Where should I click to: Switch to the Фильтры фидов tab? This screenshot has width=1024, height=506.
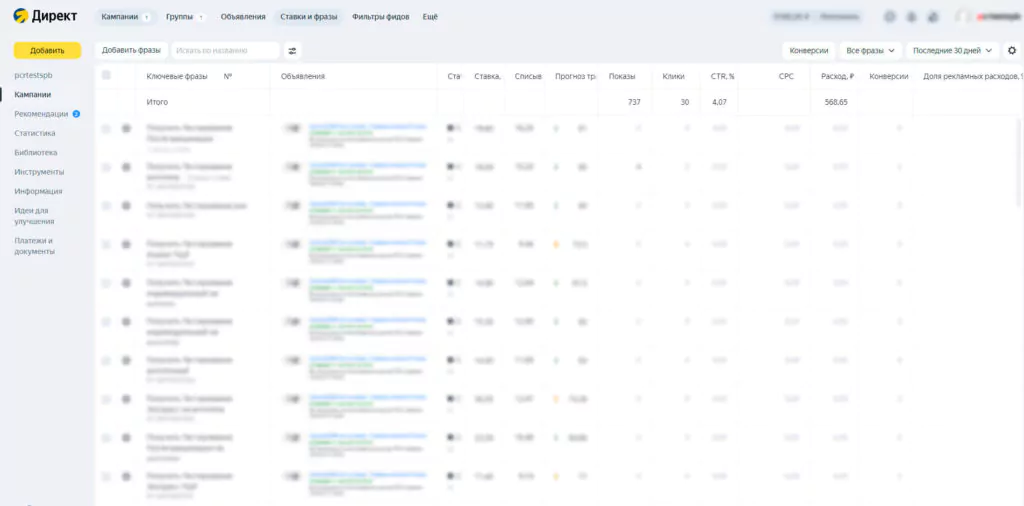click(380, 17)
